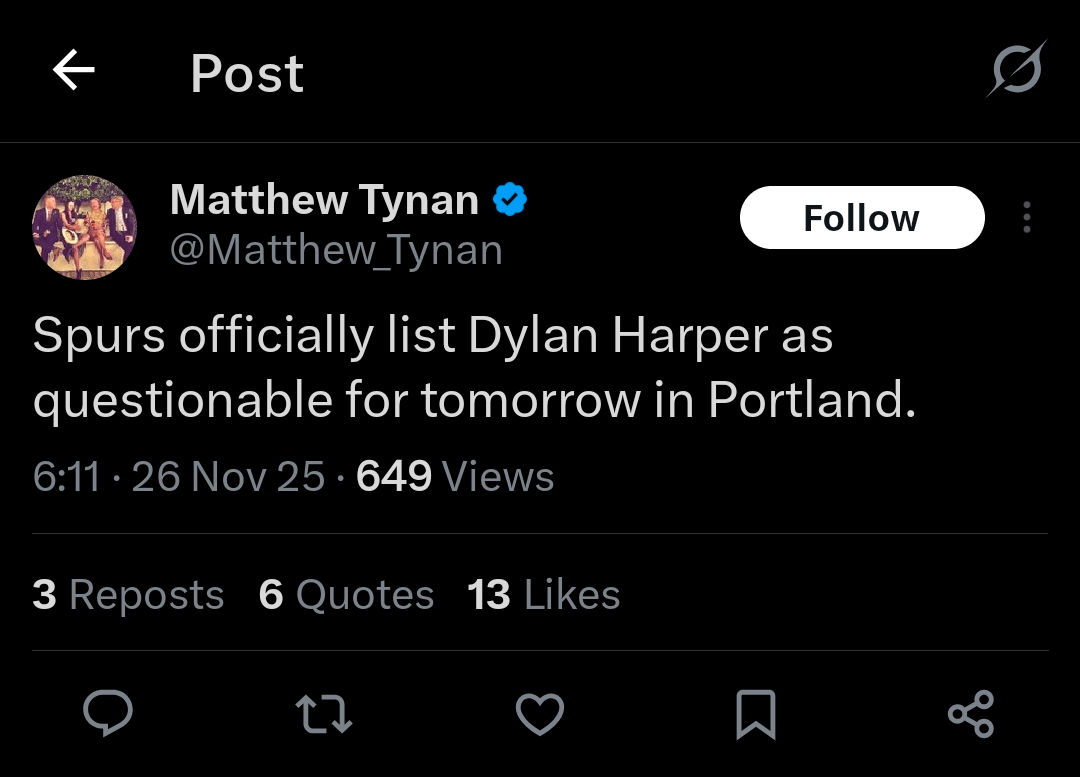Go back using the back arrow
This screenshot has width=1080, height=777.
(x=73, y=70)
